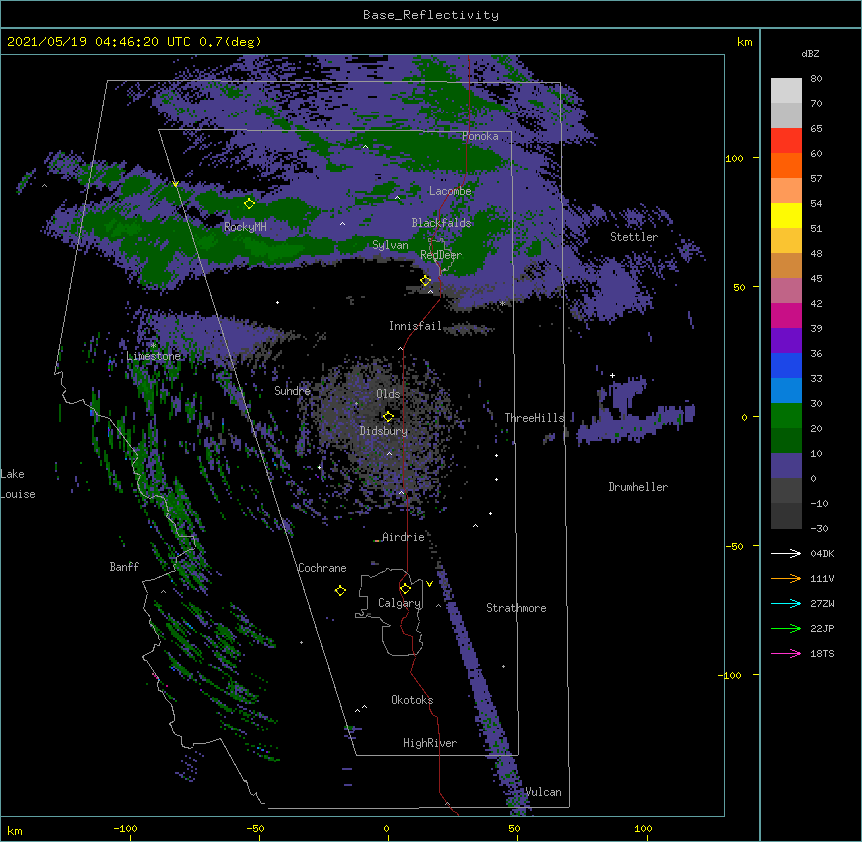Click the Stettler city label
The width and height of the screenshot is (862, 842).
click(634, 237)
